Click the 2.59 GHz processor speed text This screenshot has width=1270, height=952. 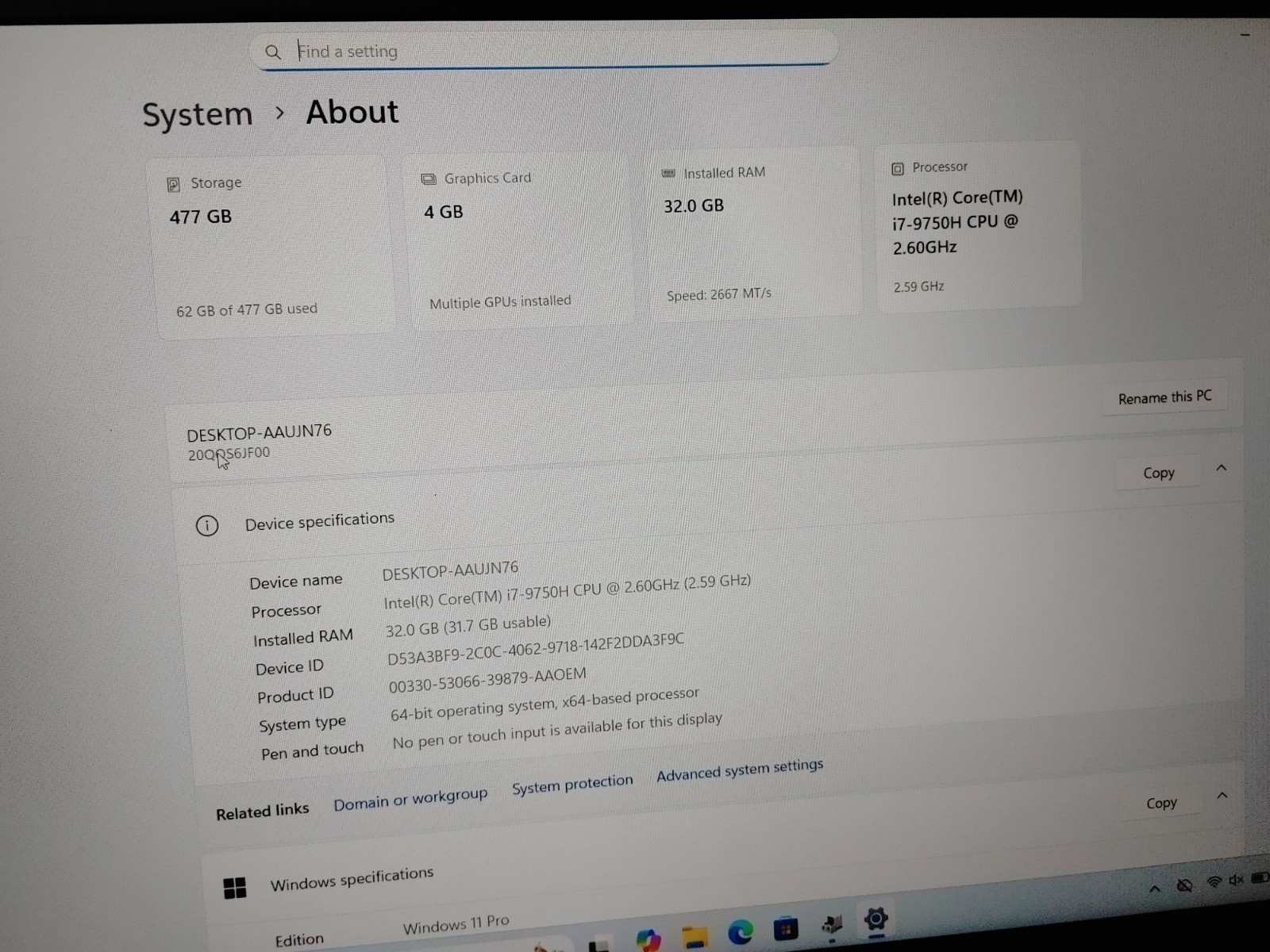point(919,286)
